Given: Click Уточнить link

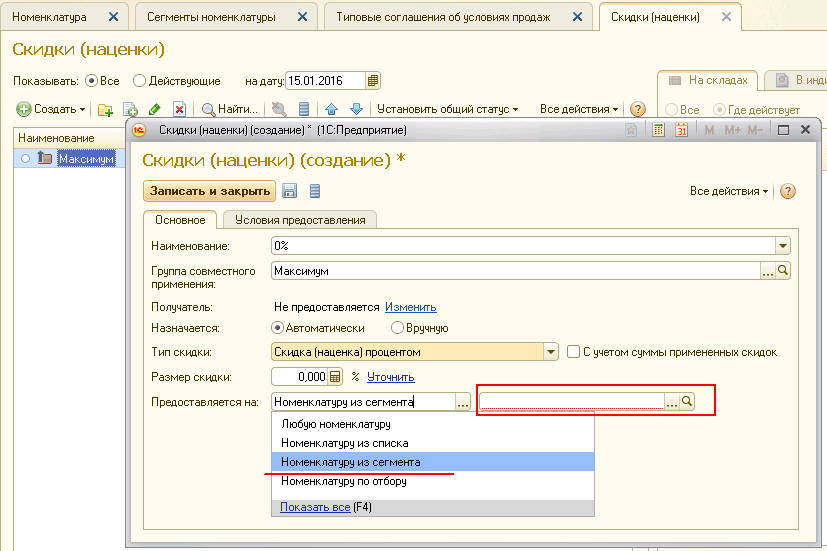Looking at the screenshot, I should tap(390, 377).
